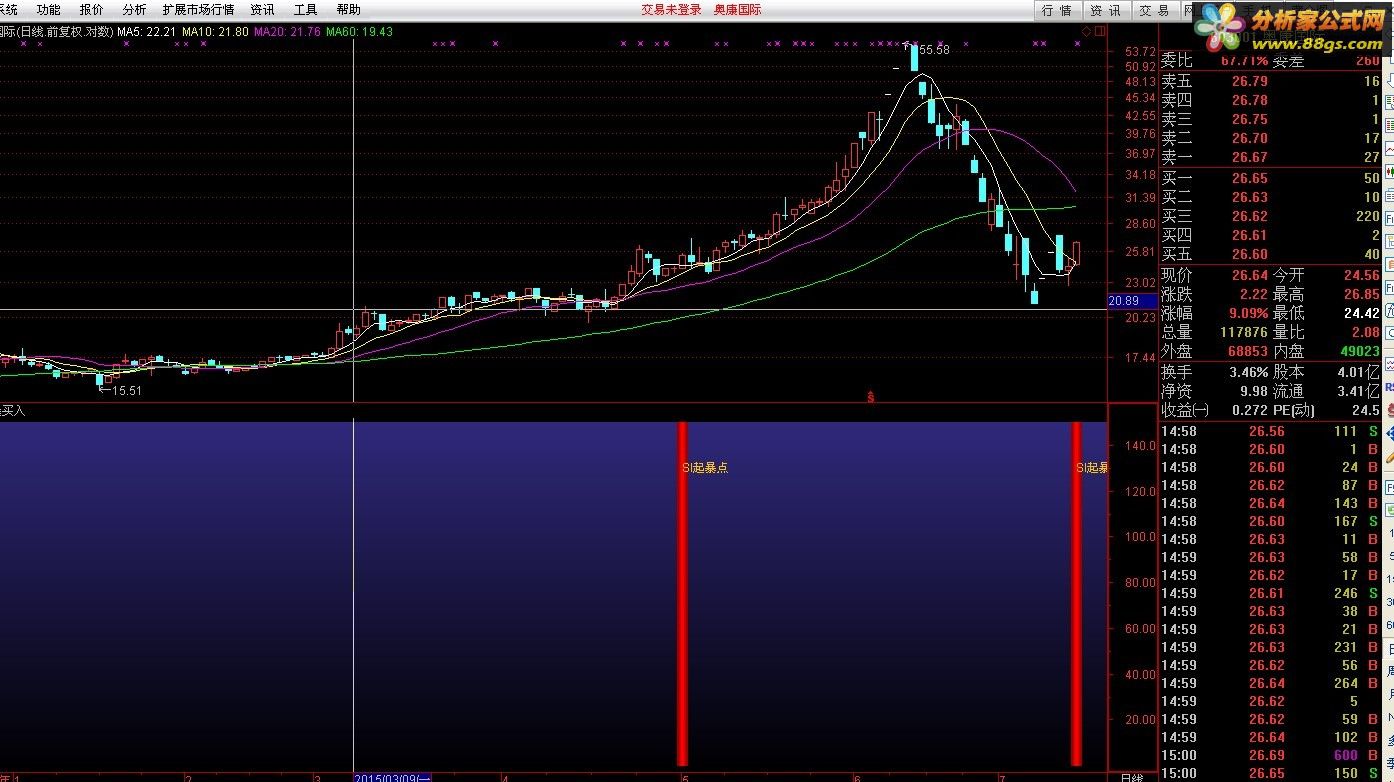Click the 净资 9.98 value
Screen dimensions: 1394x782
click(1254, 391)
